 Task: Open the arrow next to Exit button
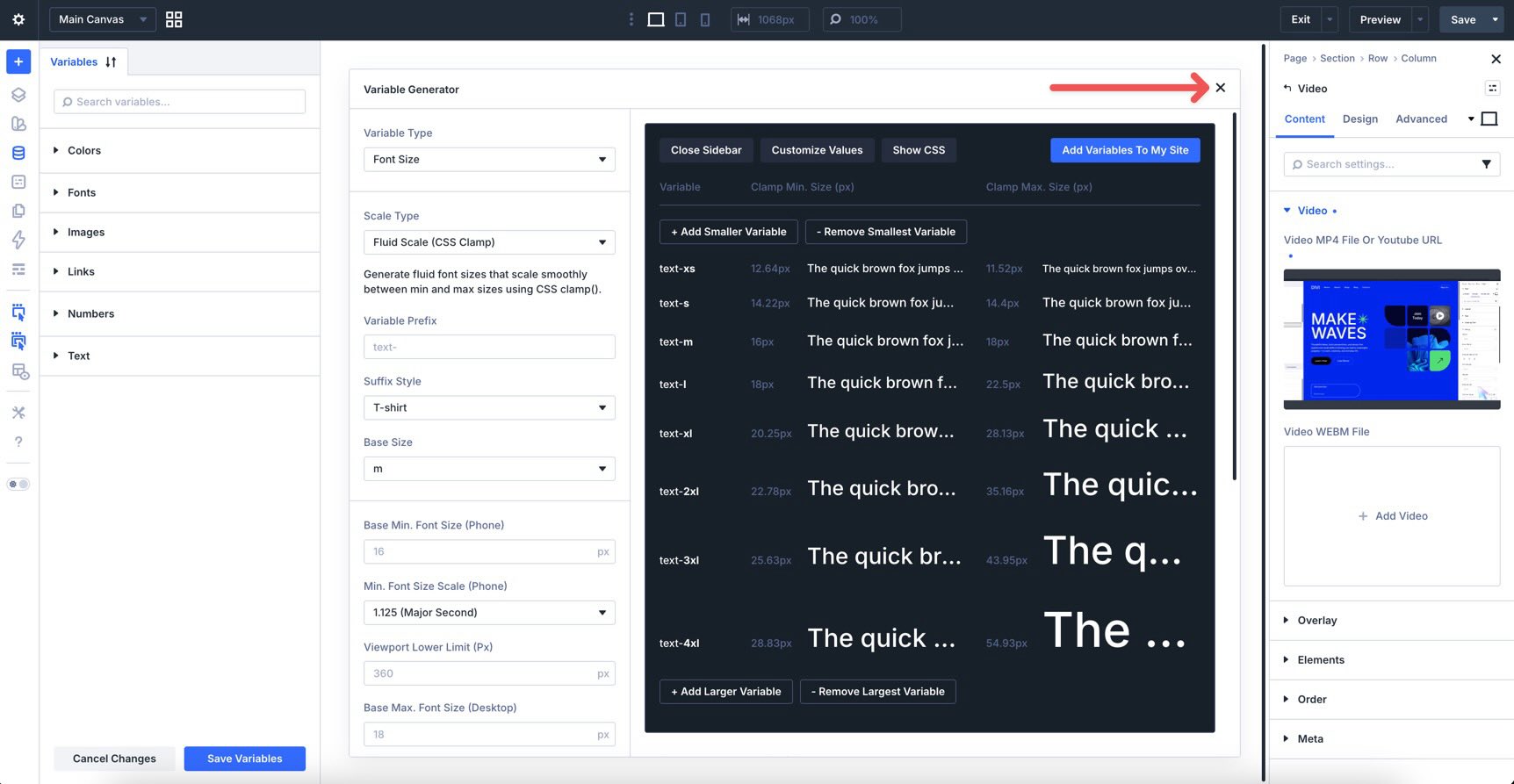[x=1330, y=19]
